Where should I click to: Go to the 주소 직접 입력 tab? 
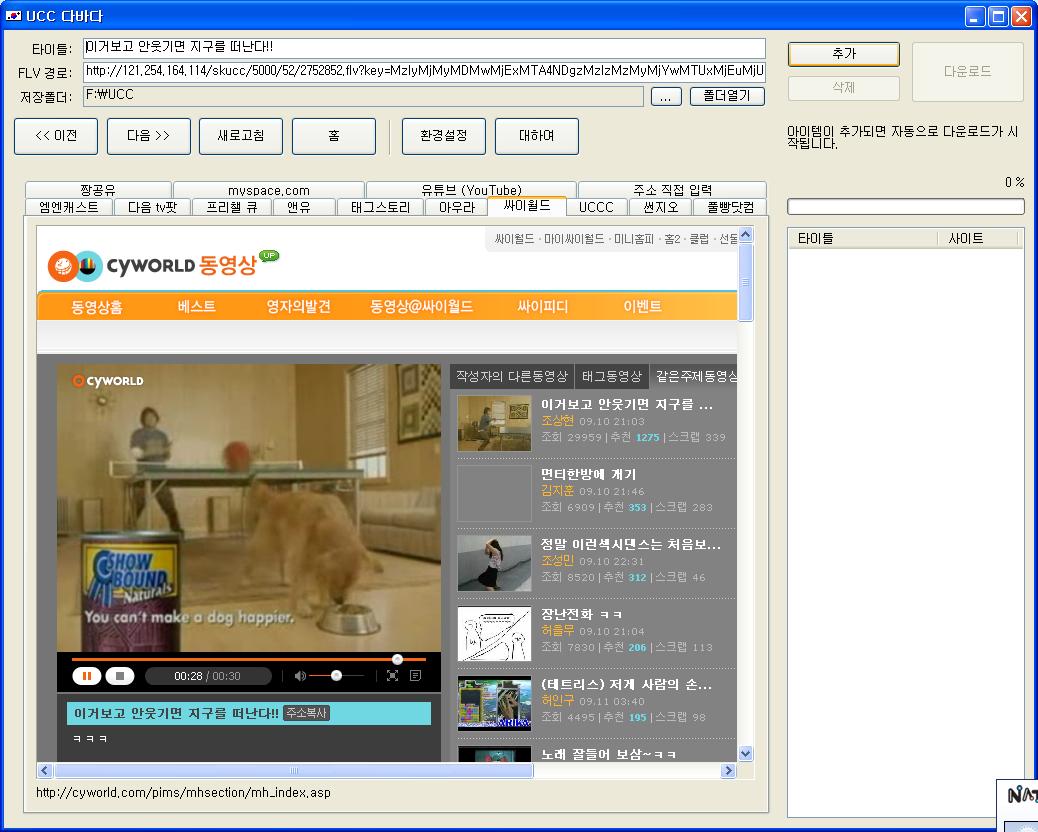[673, 190]
